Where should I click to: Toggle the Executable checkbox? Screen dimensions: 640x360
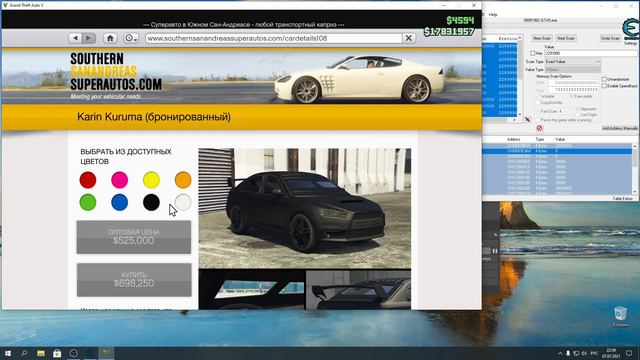[572, 96]
